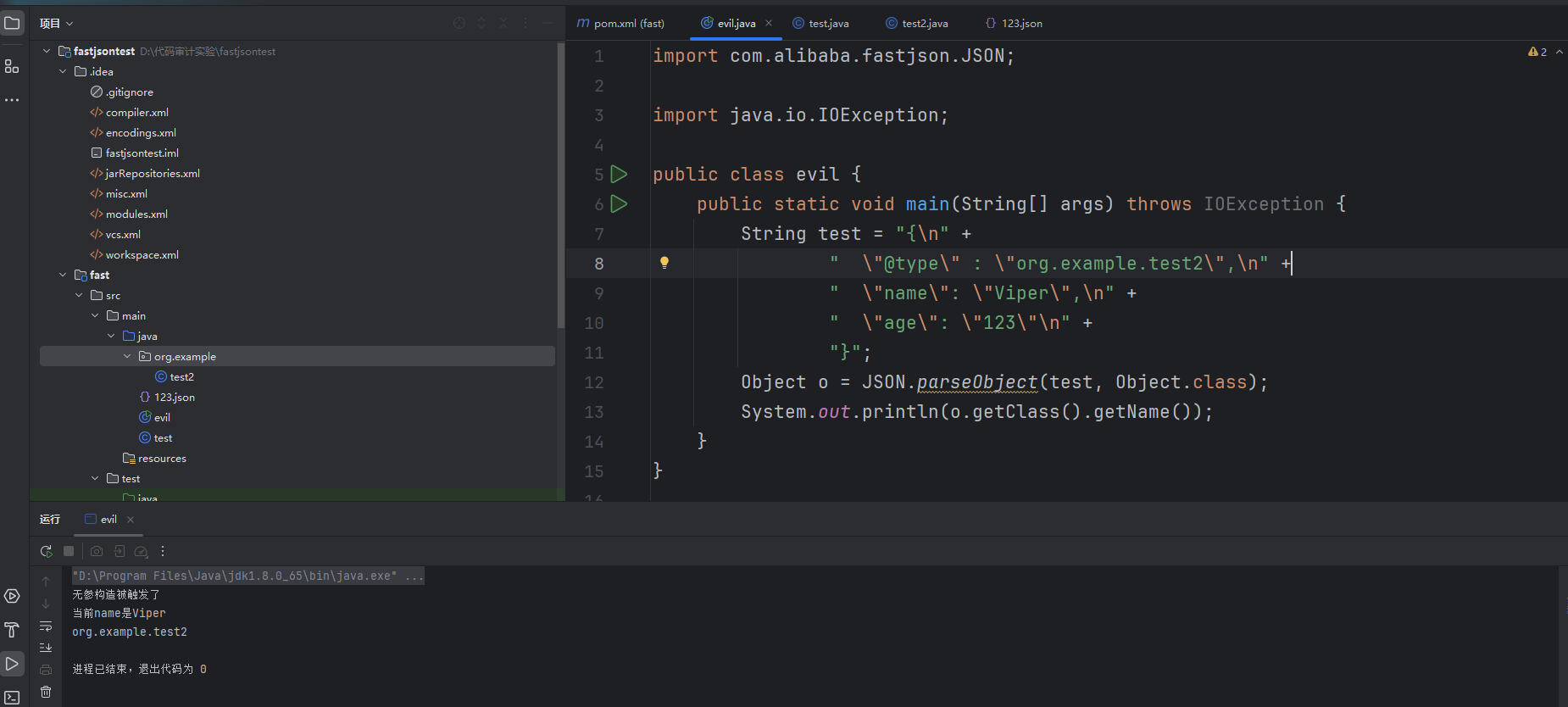Viewport: 1568px width, 707px height.
Task: Collapse the org.example package node
Action: click(x=127, y=357)
